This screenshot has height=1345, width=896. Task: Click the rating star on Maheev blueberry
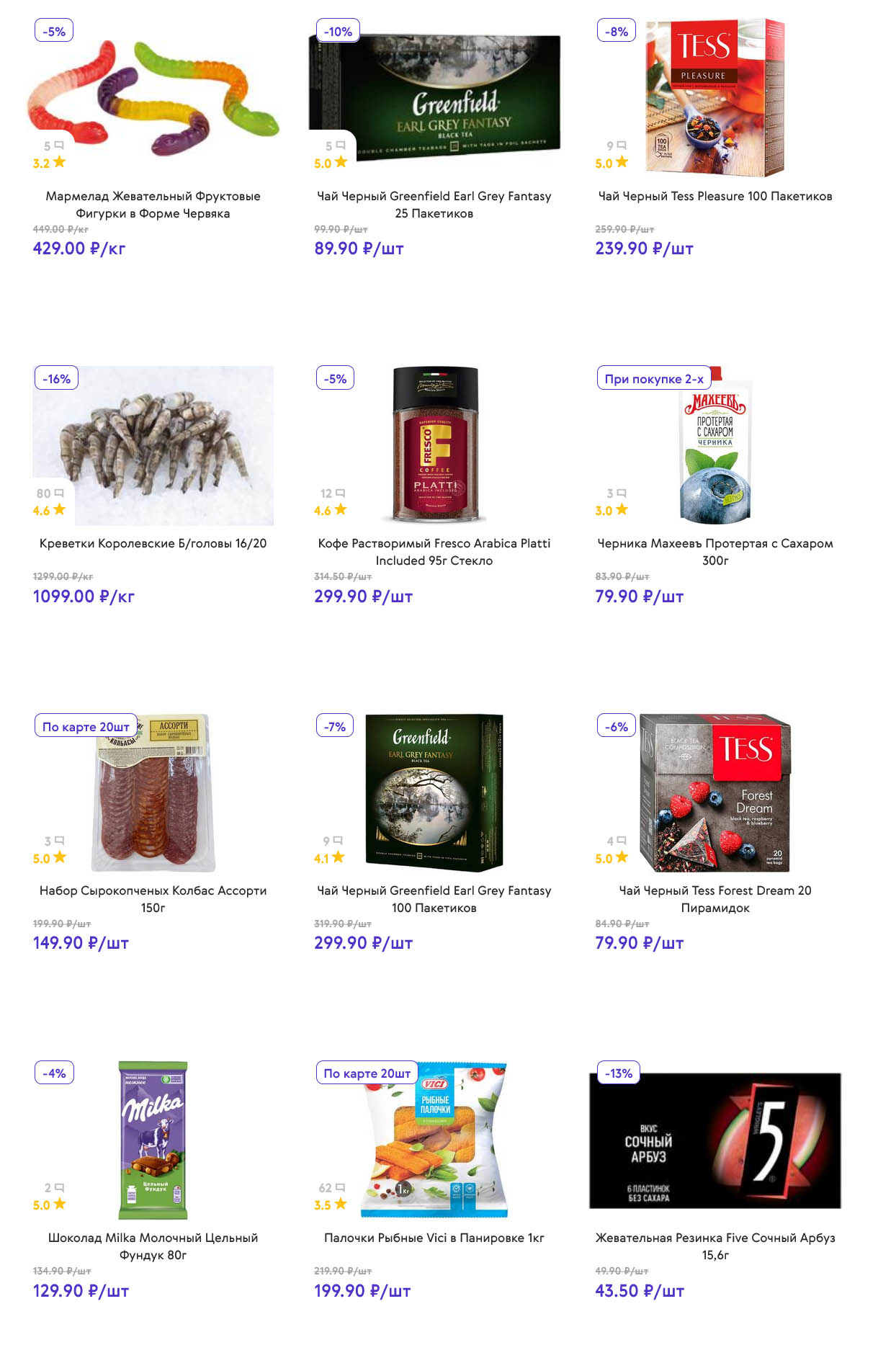pos(622,509)
